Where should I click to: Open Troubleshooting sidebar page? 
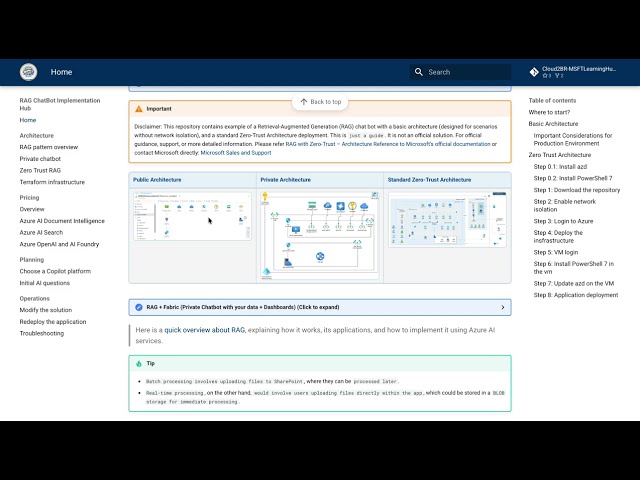coord(42,333)
